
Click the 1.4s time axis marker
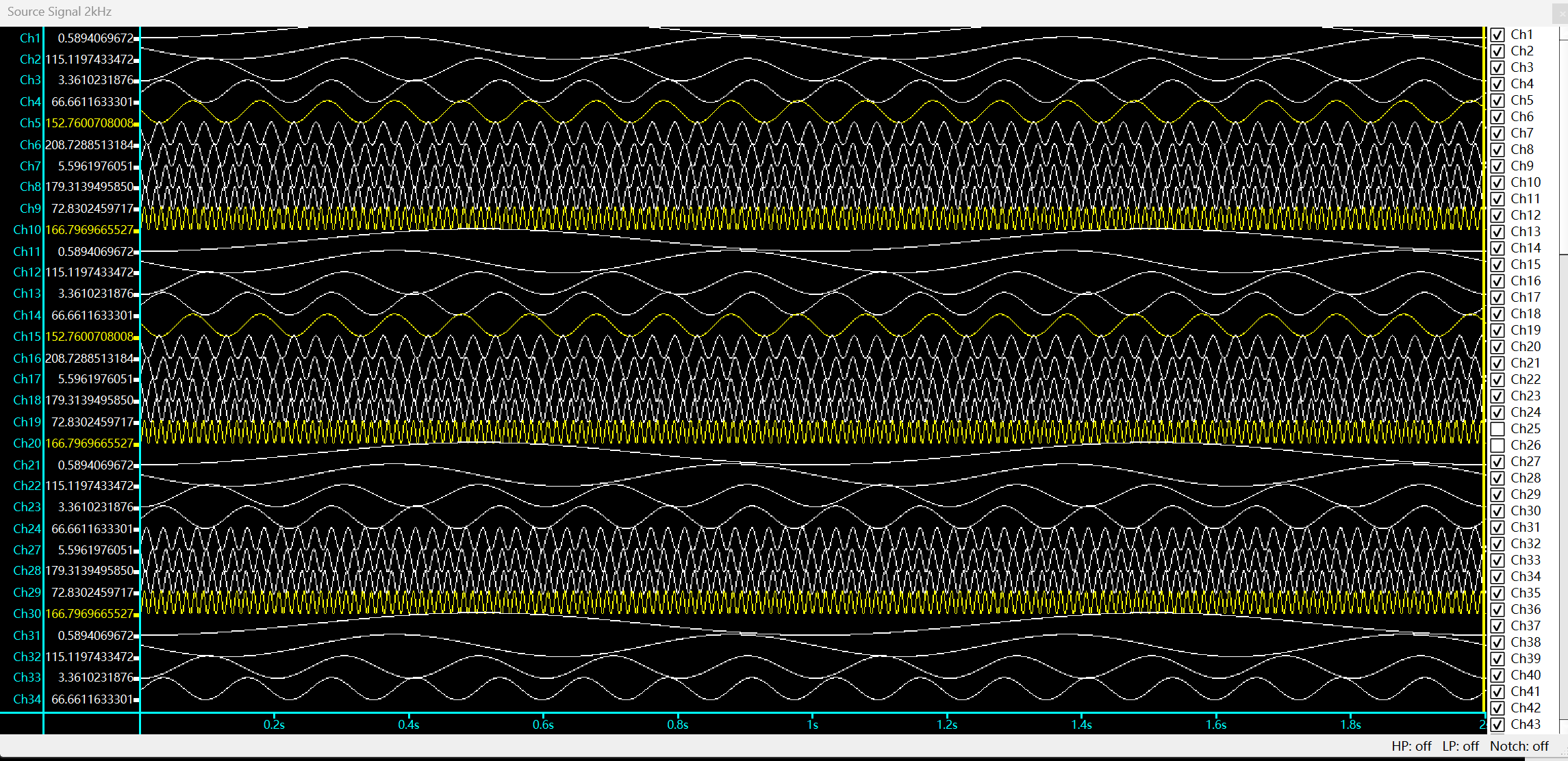point(1082,725)
